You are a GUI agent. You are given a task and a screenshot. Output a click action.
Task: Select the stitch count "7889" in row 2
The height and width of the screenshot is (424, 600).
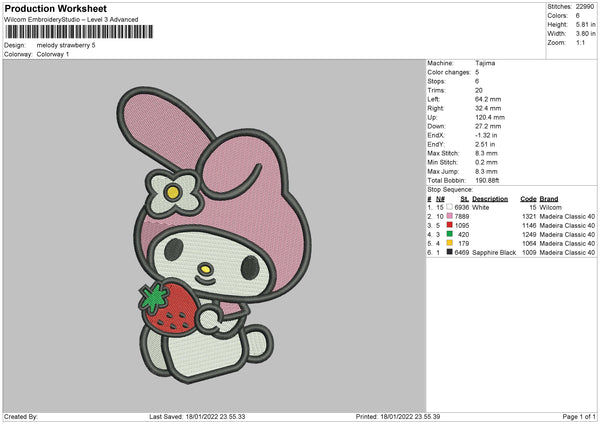click(x=462, y=217)
